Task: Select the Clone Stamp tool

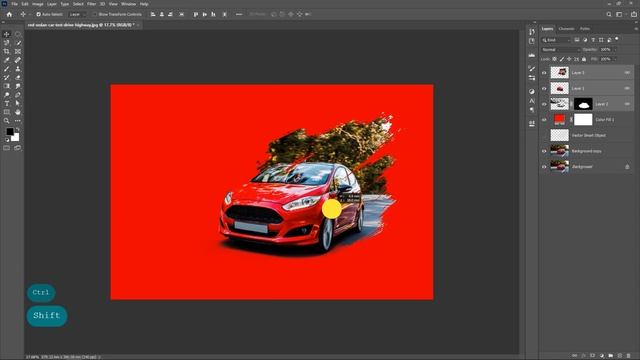Action: (18, 69)
